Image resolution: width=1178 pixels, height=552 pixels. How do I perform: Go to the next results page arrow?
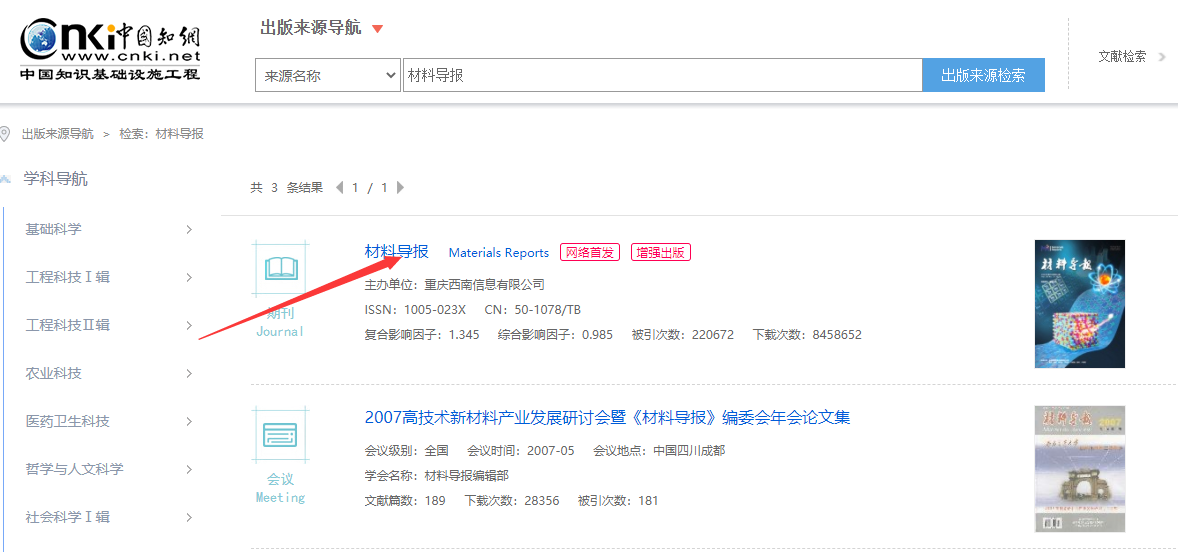point(400,188)
